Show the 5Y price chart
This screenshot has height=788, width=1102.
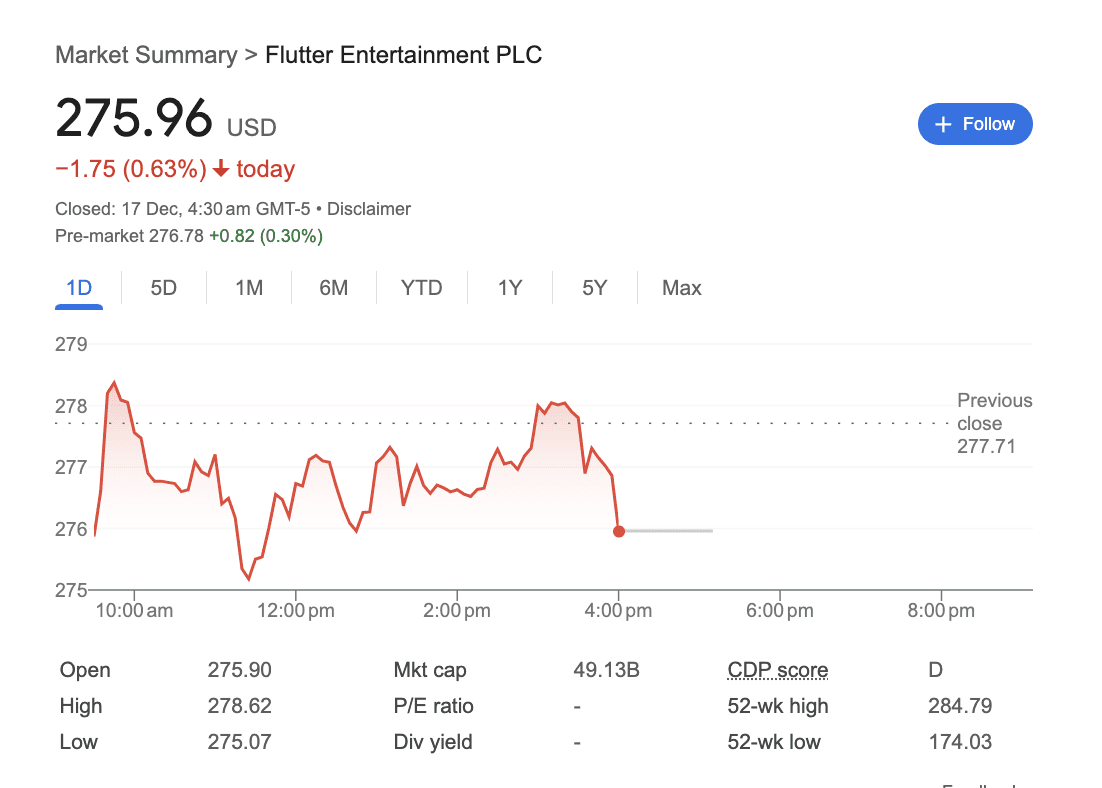pyautogui.click(x=595, y=288)
